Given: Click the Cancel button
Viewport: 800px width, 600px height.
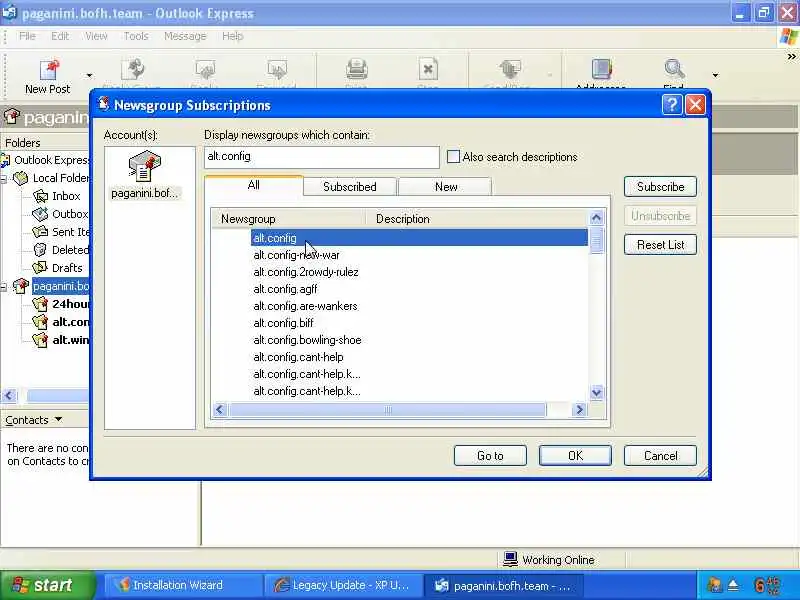Looking at the screenshot, I should coord(660,456).
